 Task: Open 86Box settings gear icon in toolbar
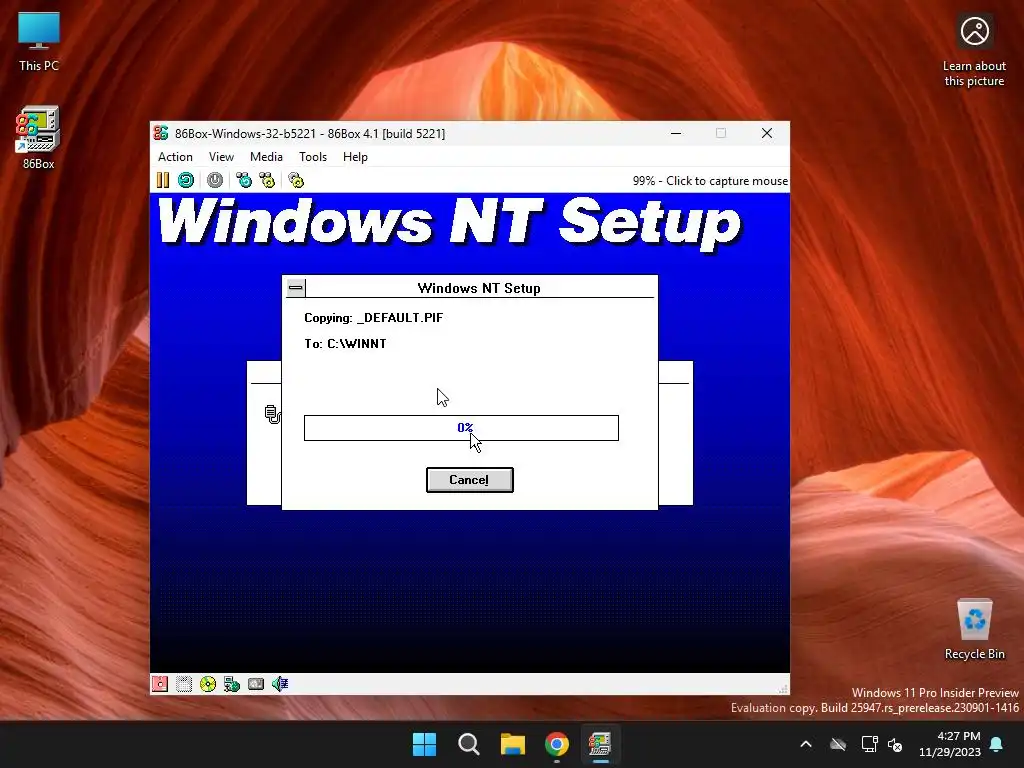pyautogui.click(x=296, y=180)
